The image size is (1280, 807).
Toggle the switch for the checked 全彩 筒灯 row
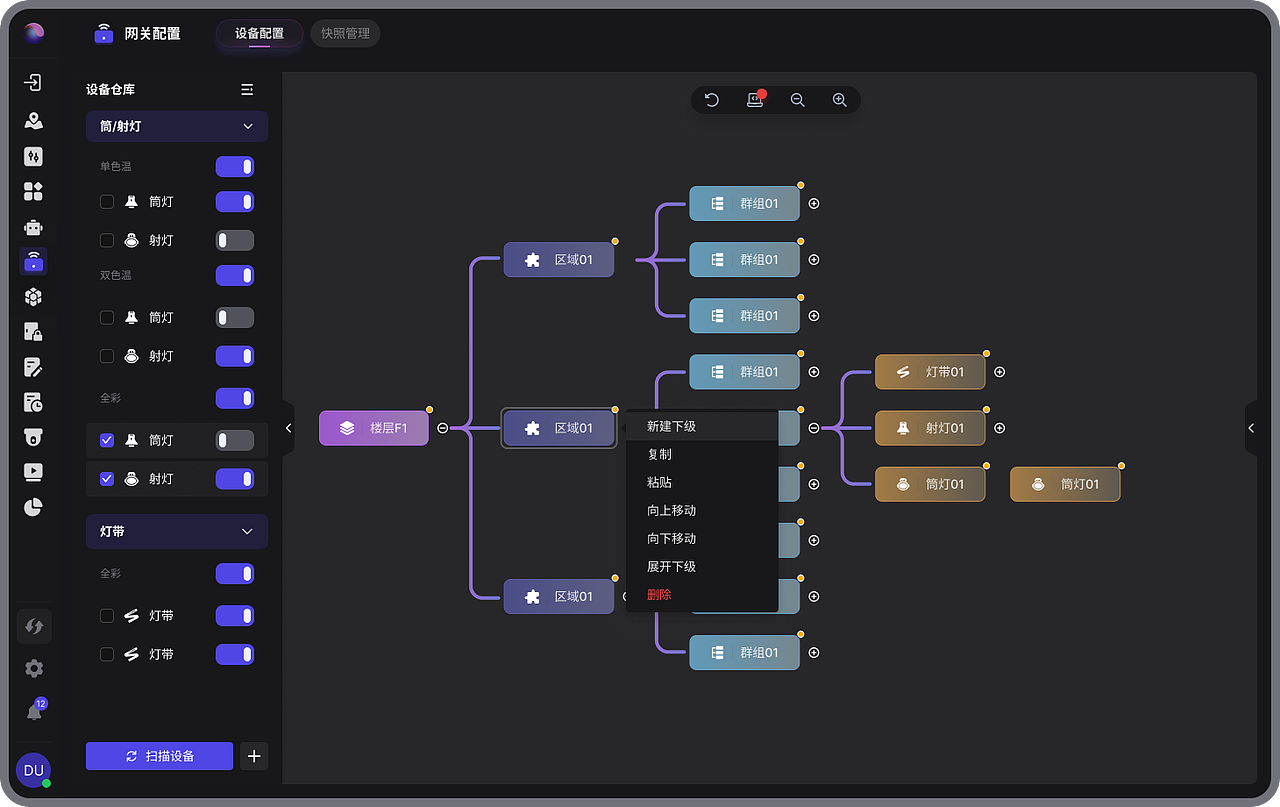coord(235,440)
